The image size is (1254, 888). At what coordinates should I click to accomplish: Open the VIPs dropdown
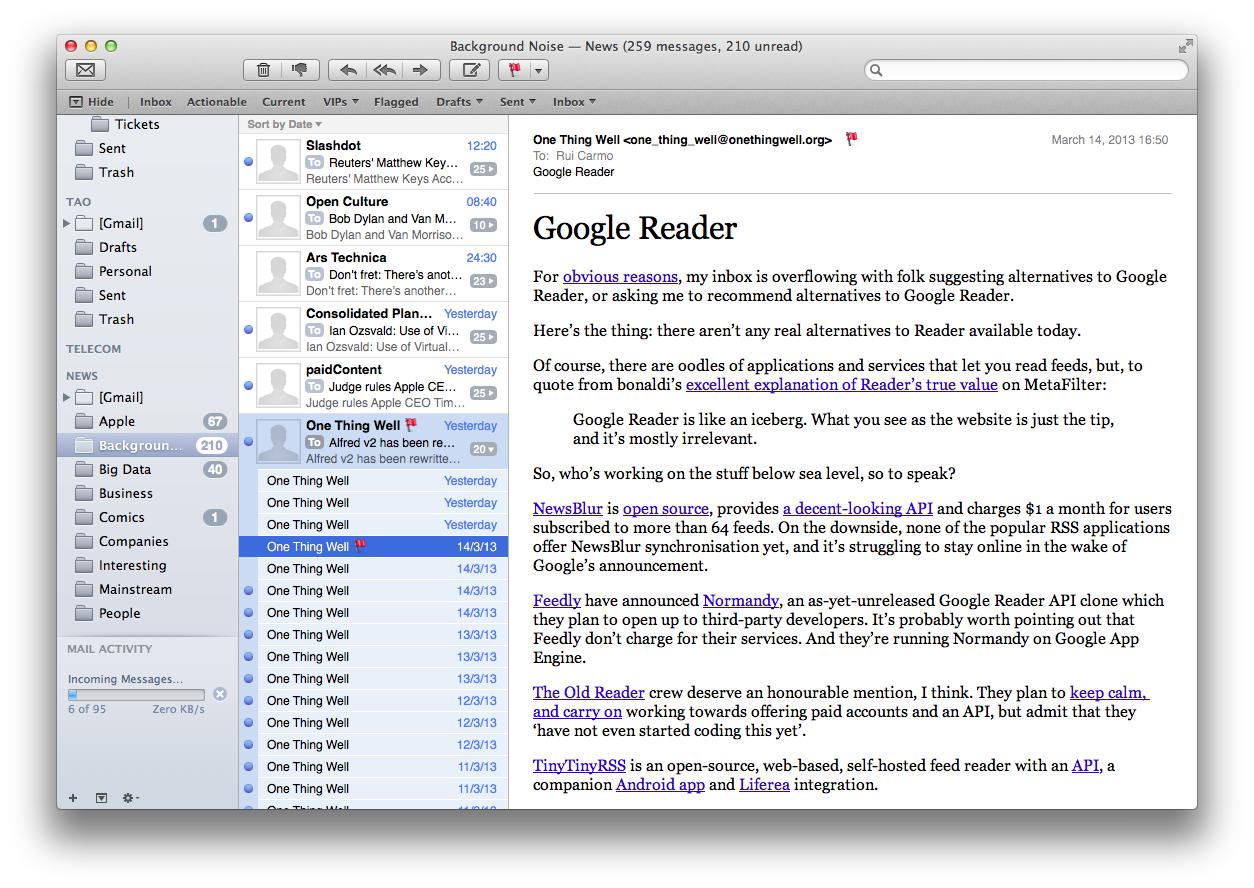pyautogui.click(x=340, y=101)
